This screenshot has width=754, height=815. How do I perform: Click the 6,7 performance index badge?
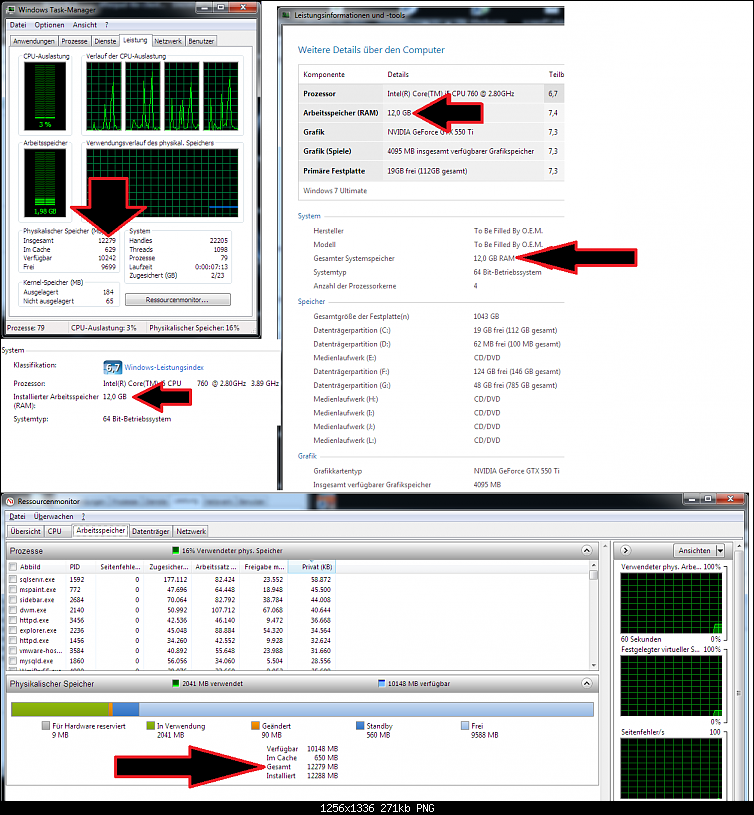pyautogui.click(x=112, y=367)
